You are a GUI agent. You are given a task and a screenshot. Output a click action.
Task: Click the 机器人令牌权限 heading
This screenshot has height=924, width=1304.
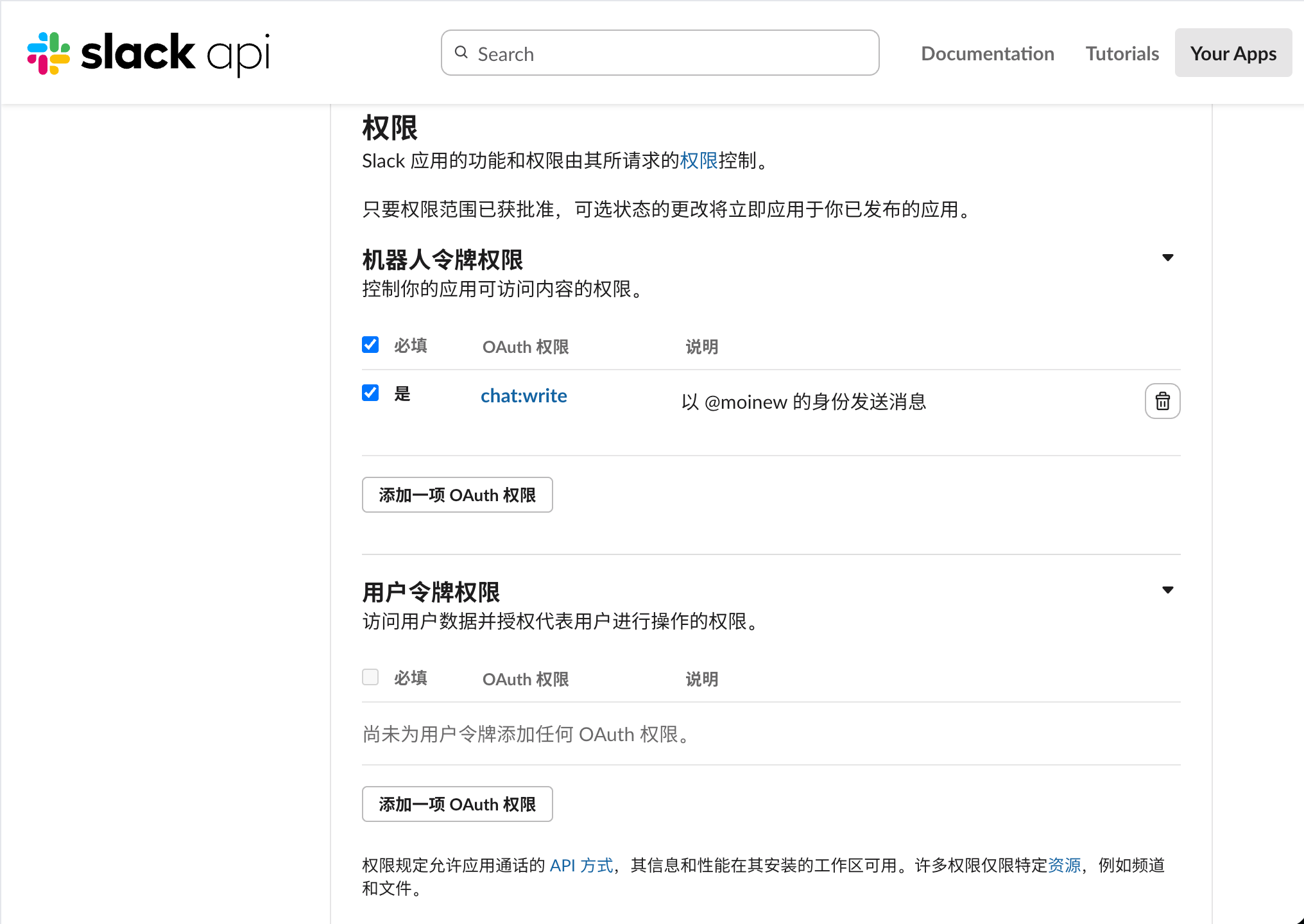pos(442,260)
